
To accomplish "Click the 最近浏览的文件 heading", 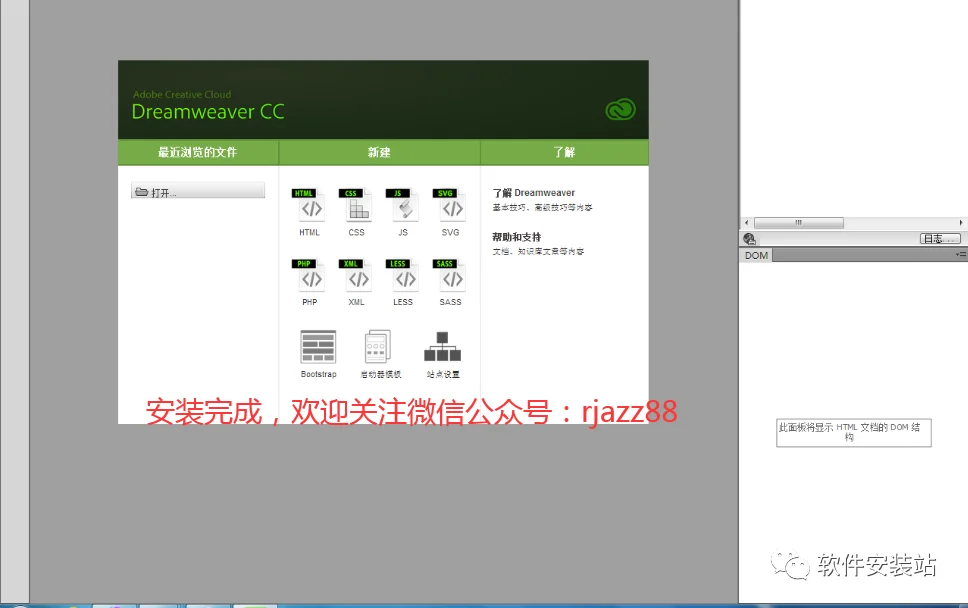I will coord(198,152).
